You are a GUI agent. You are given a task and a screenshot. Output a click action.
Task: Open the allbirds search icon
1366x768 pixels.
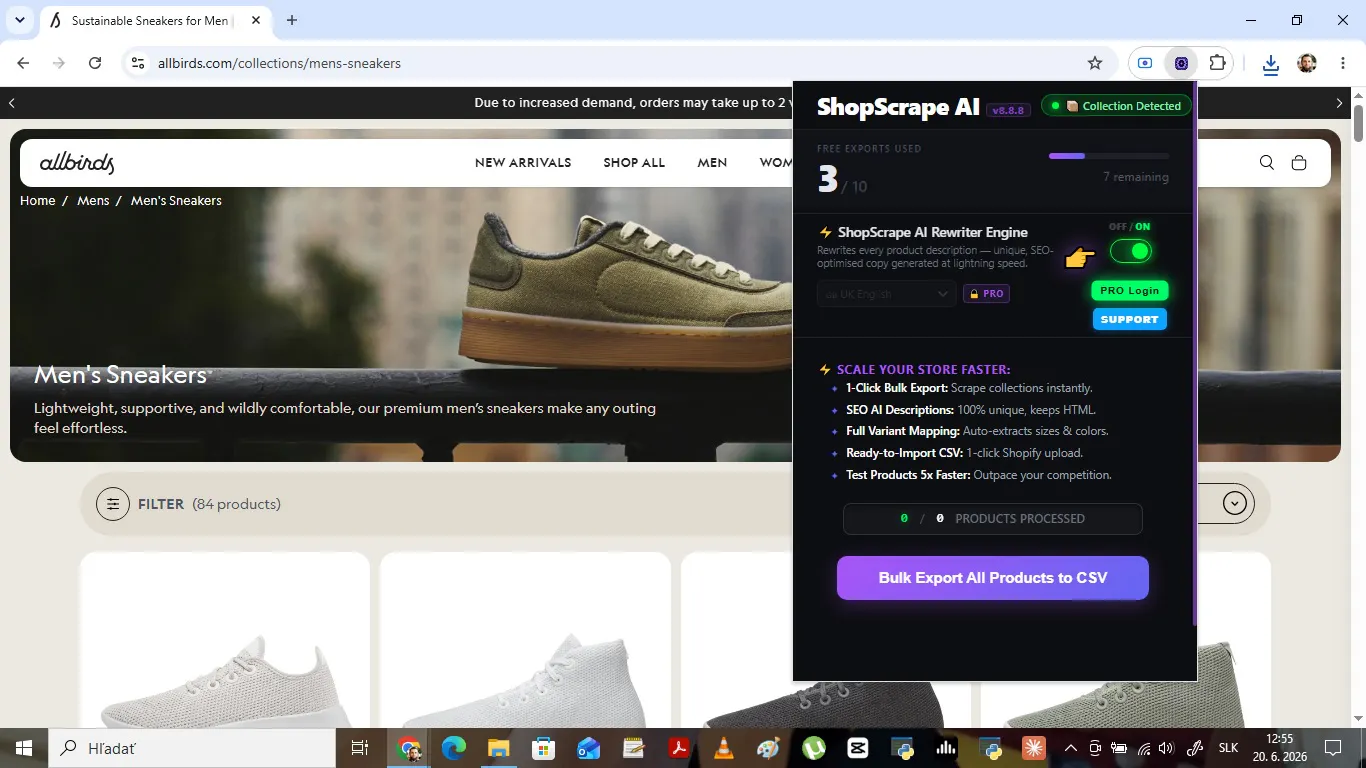tap(1267, 163)
